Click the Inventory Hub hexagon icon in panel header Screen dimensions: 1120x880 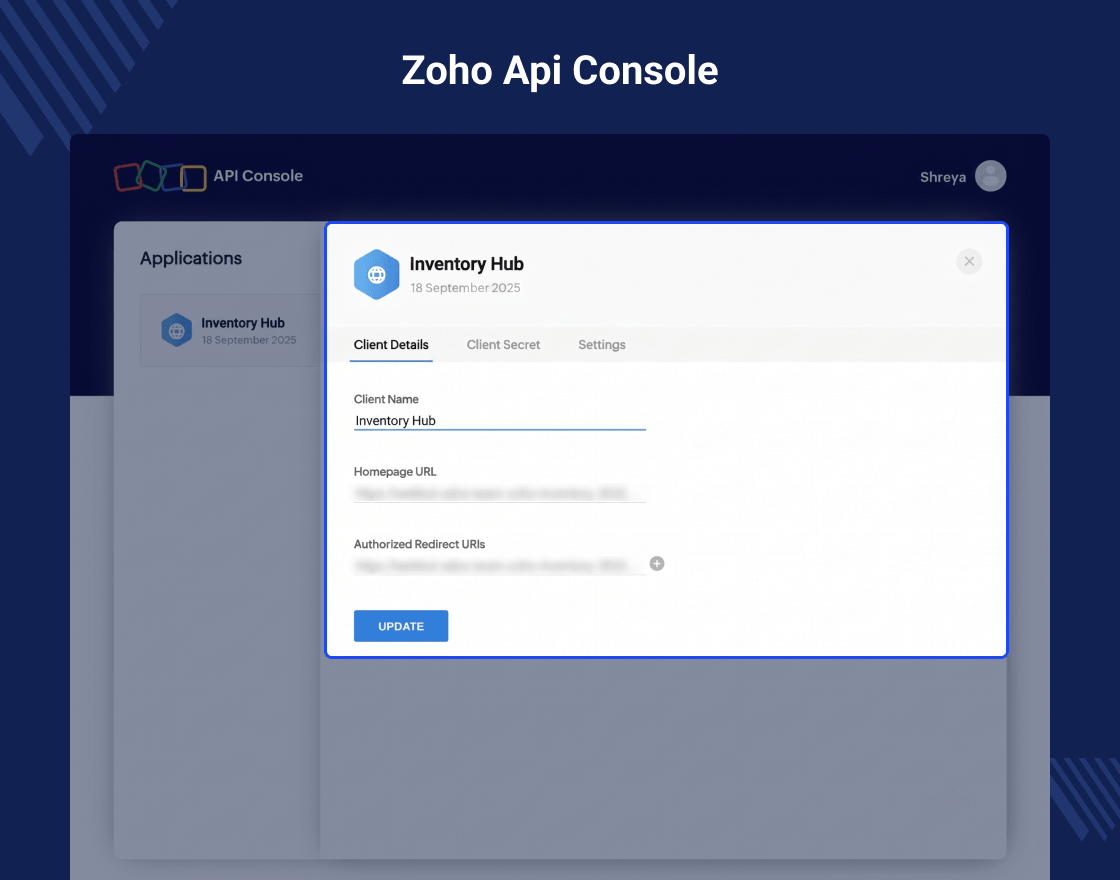[x=376, y=274]
